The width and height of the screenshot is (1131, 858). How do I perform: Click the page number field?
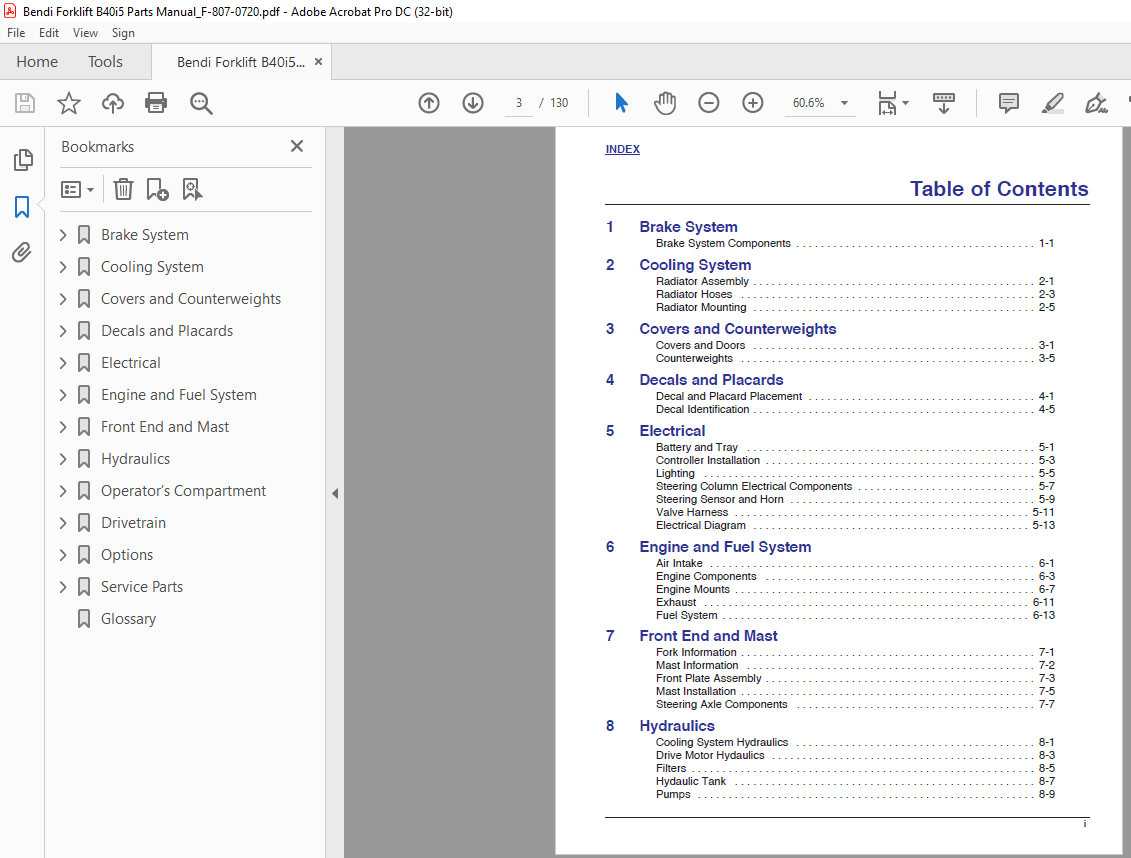pos(518,103)
